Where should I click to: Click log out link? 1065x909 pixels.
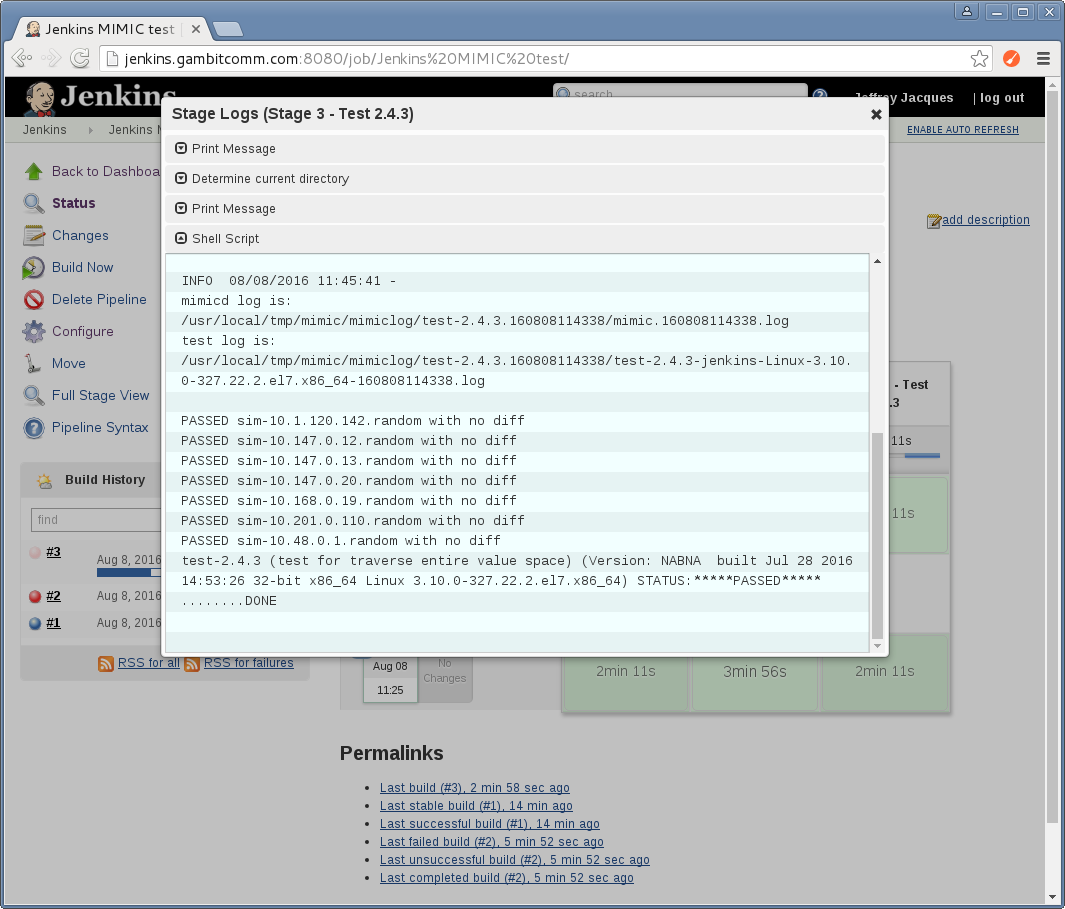(1002, 98)
